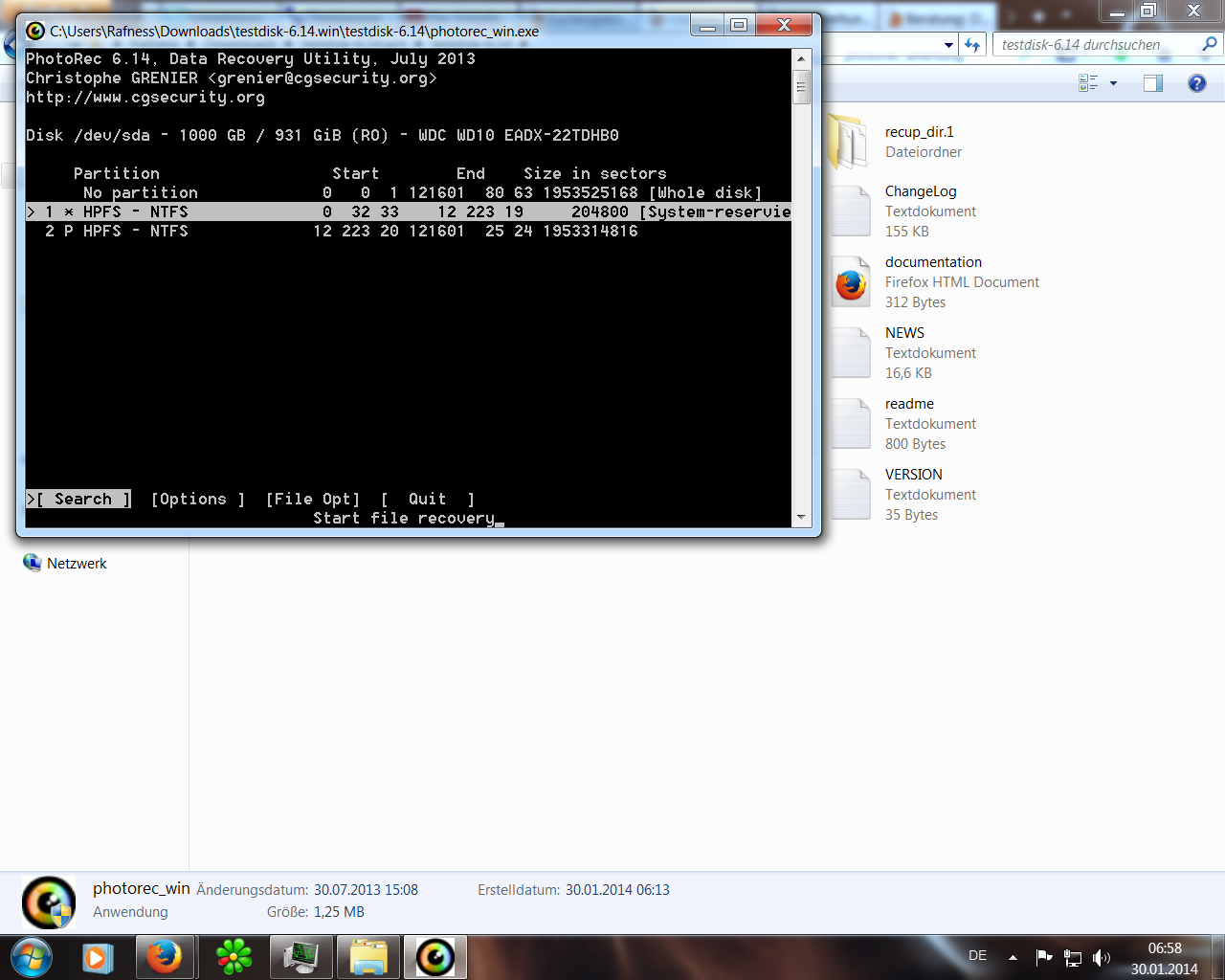The height and width of the screenshot is (980, 1225).
Task: Open the Options menu in PhotoRec
Action: click(x=198, y=499)
